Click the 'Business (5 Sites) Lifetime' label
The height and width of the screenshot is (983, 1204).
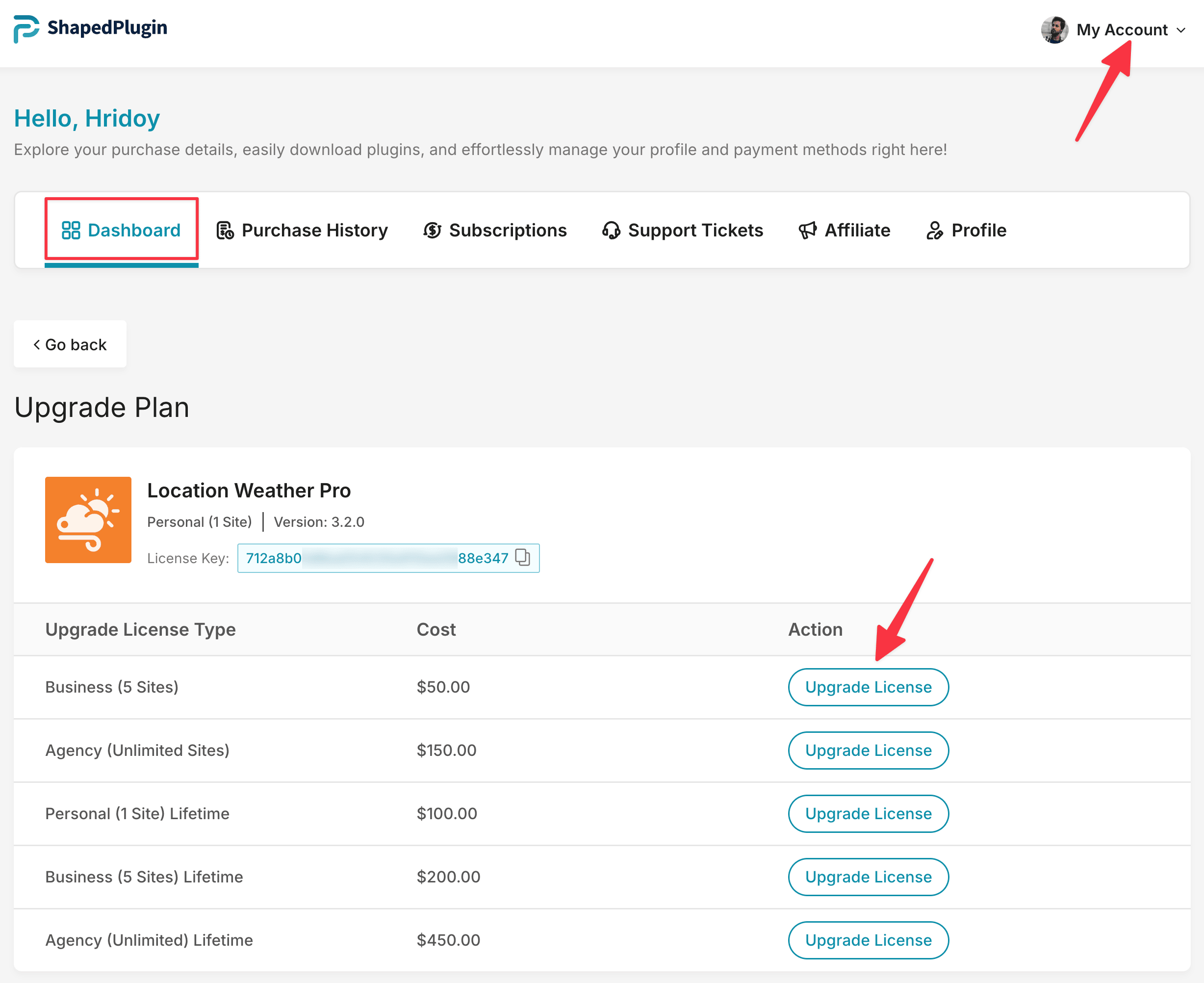pos(144,877)
